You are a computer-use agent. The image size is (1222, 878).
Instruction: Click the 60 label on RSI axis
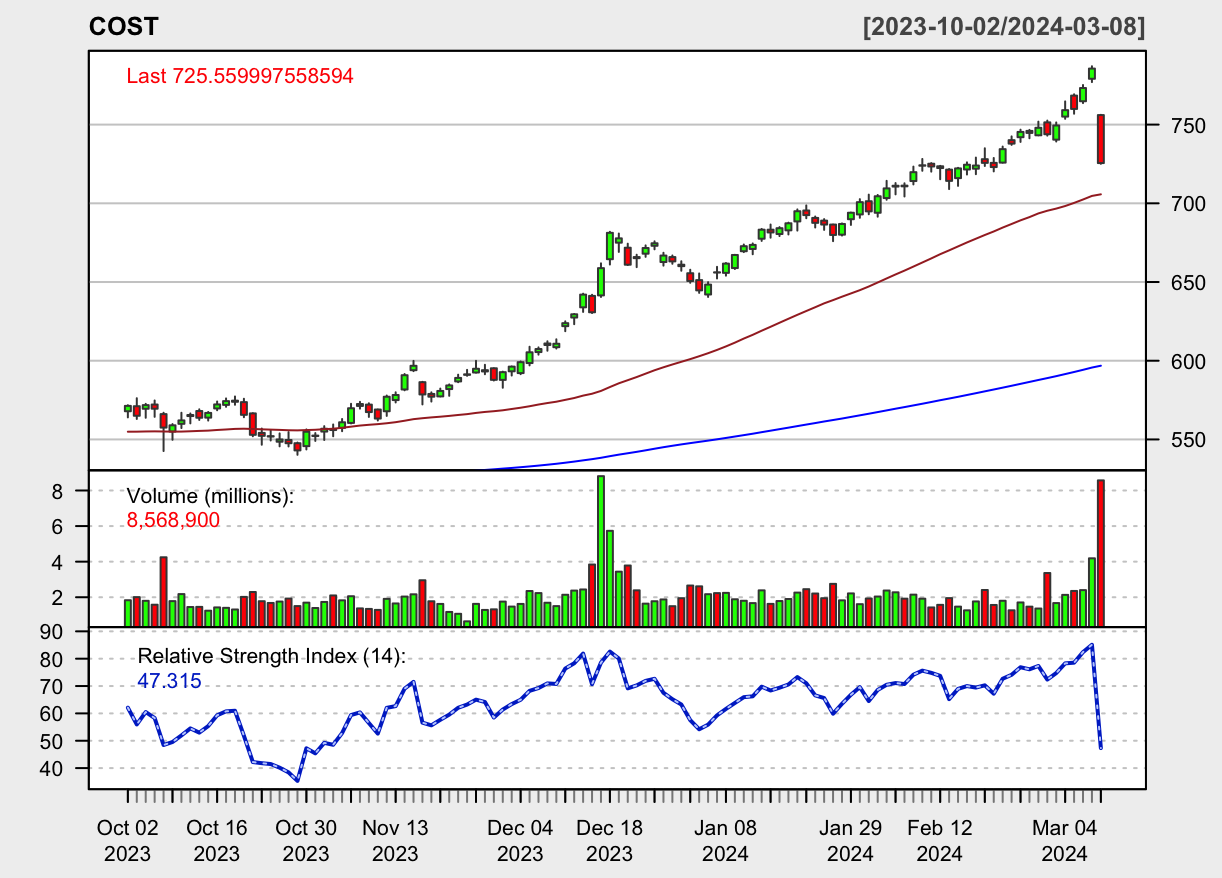53,714
